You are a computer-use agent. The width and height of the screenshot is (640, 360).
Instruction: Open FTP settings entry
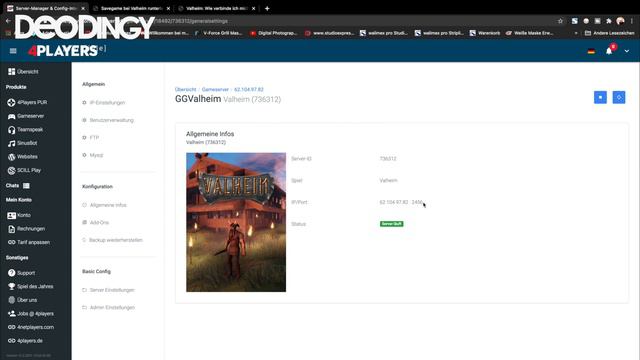click(x=91, y=138)
